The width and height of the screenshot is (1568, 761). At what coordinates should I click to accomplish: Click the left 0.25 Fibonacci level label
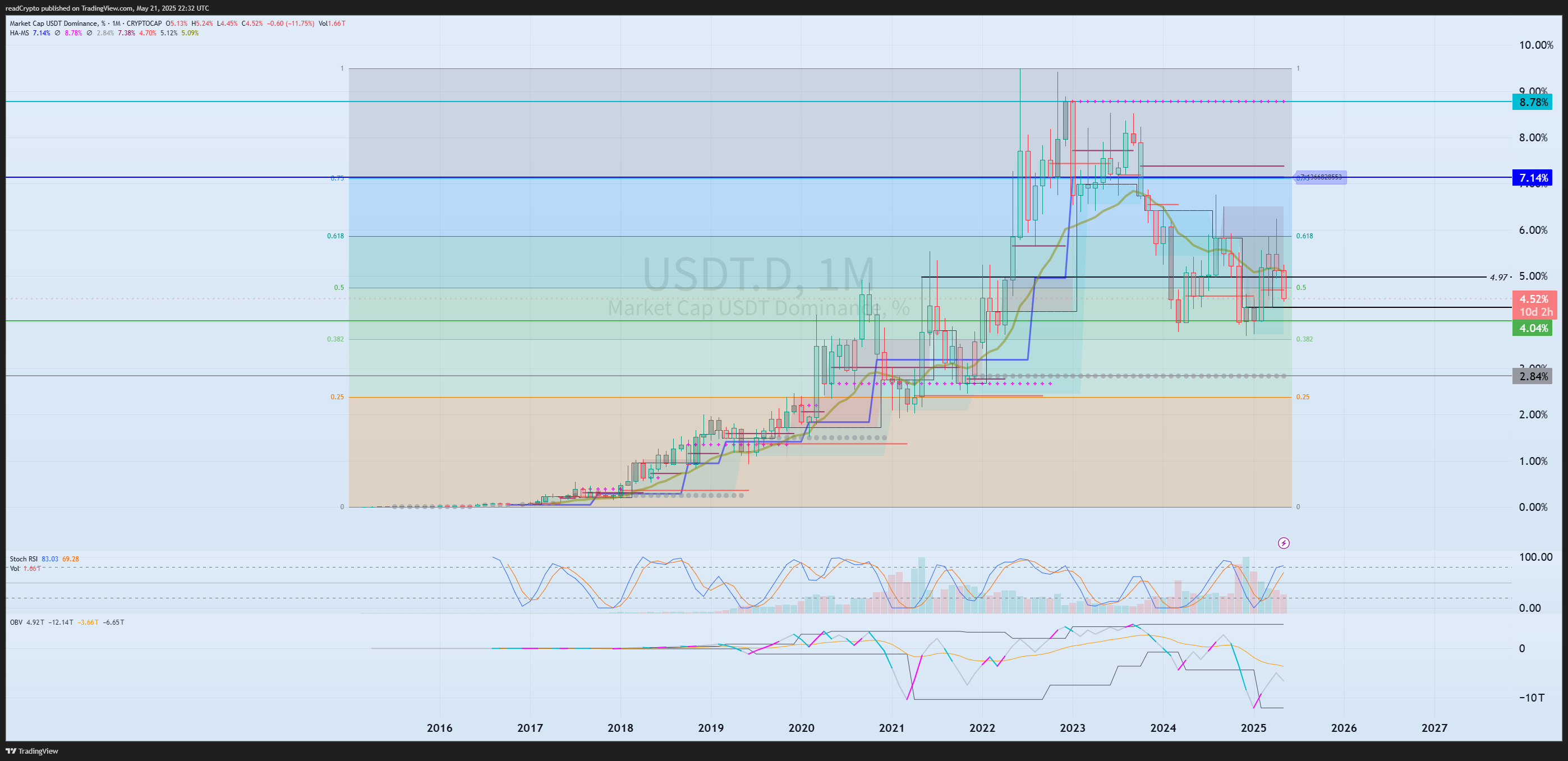[337, 396]
